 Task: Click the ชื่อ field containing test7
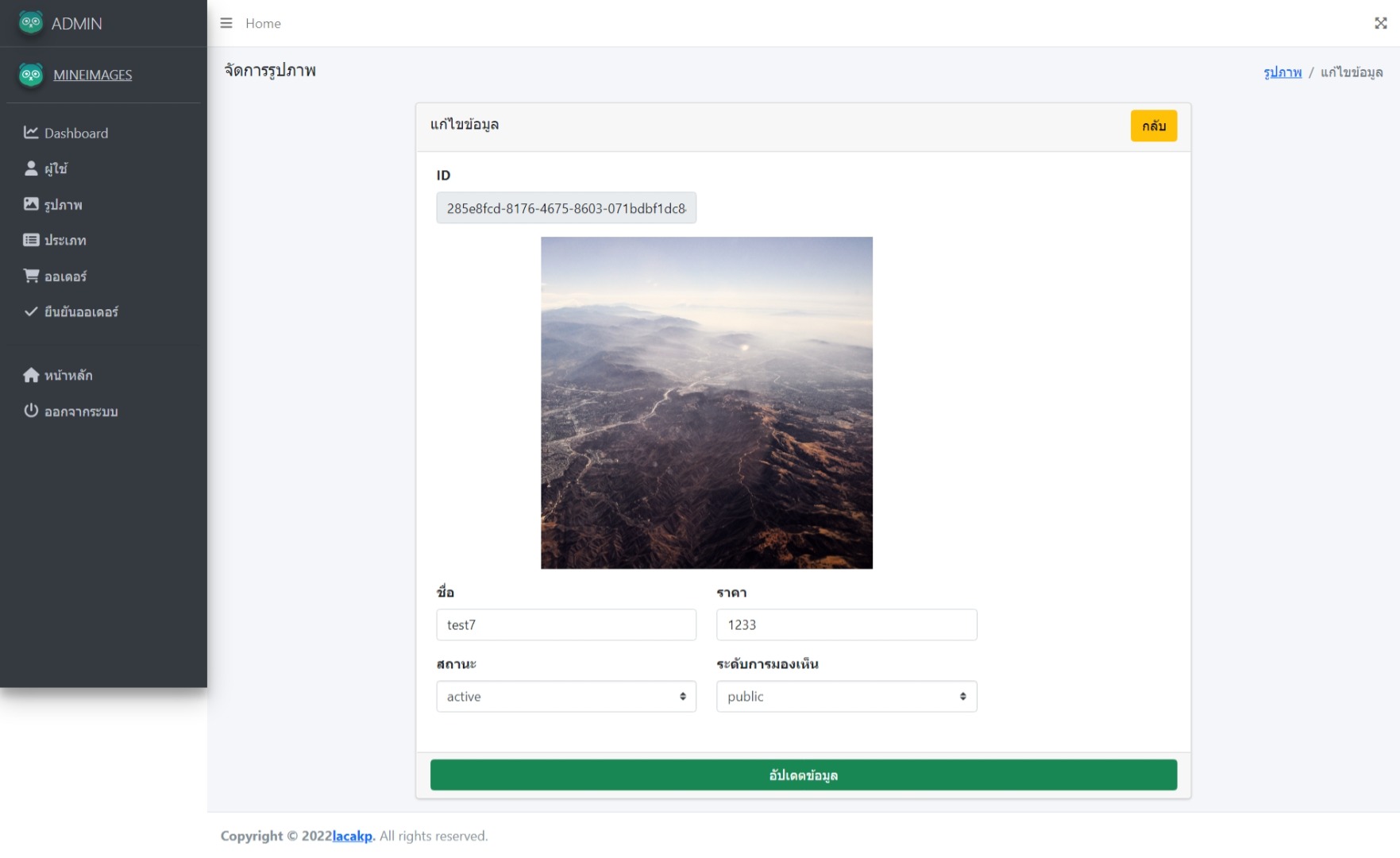565,624
